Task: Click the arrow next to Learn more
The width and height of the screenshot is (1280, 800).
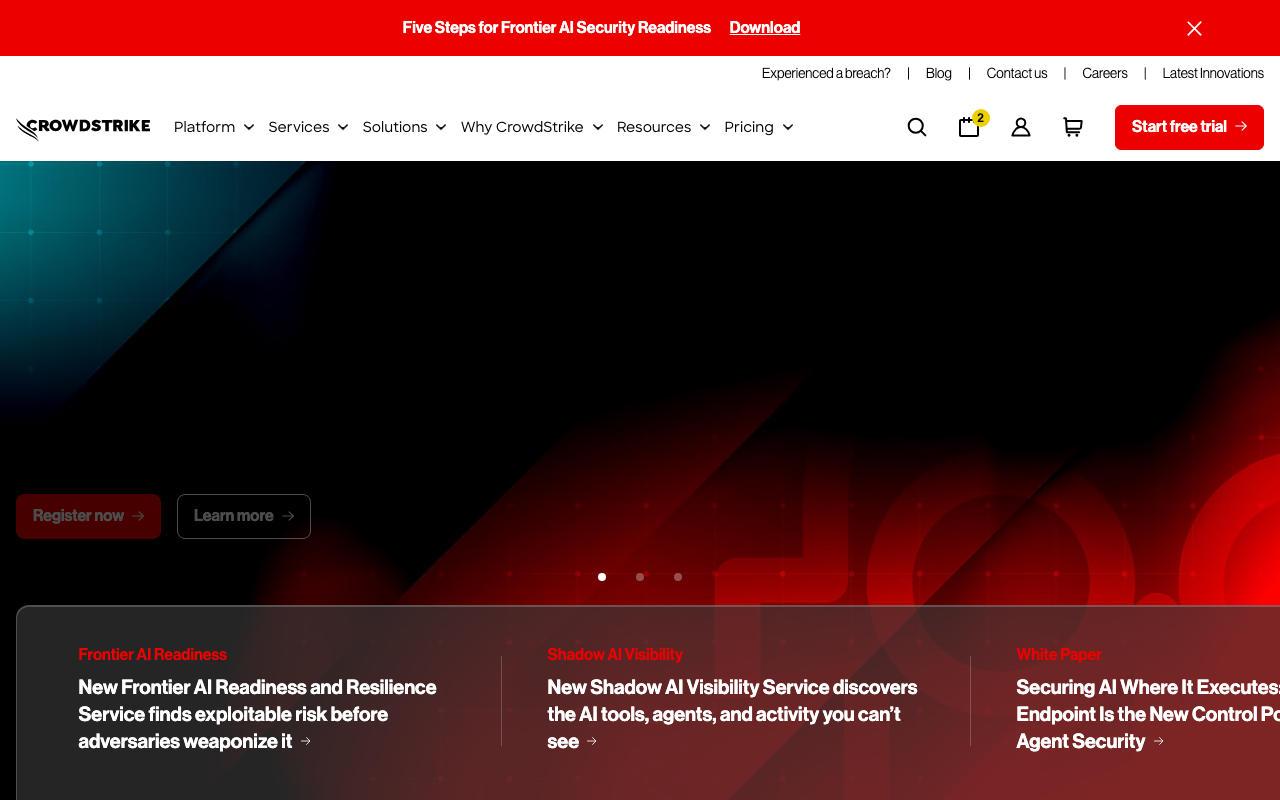Action: [290, 516]
